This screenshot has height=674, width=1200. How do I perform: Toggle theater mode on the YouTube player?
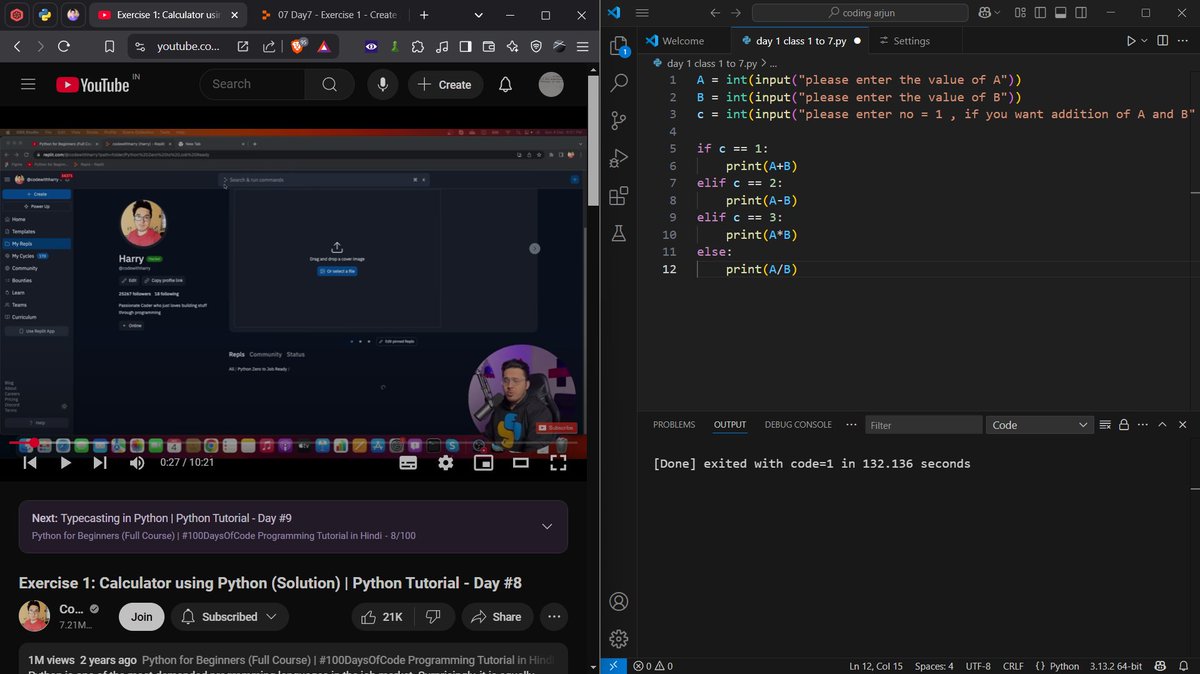point(521,462)
